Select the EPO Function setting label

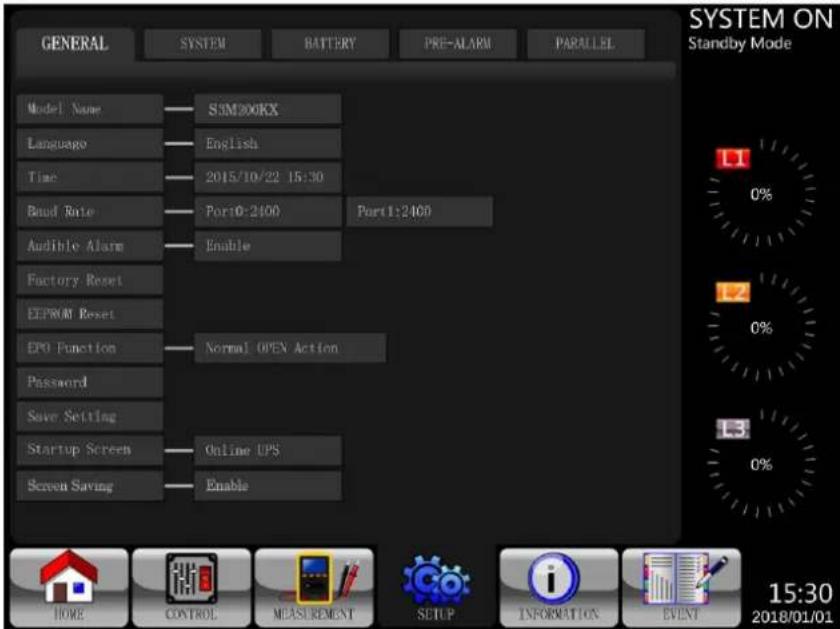pos(89,348)
